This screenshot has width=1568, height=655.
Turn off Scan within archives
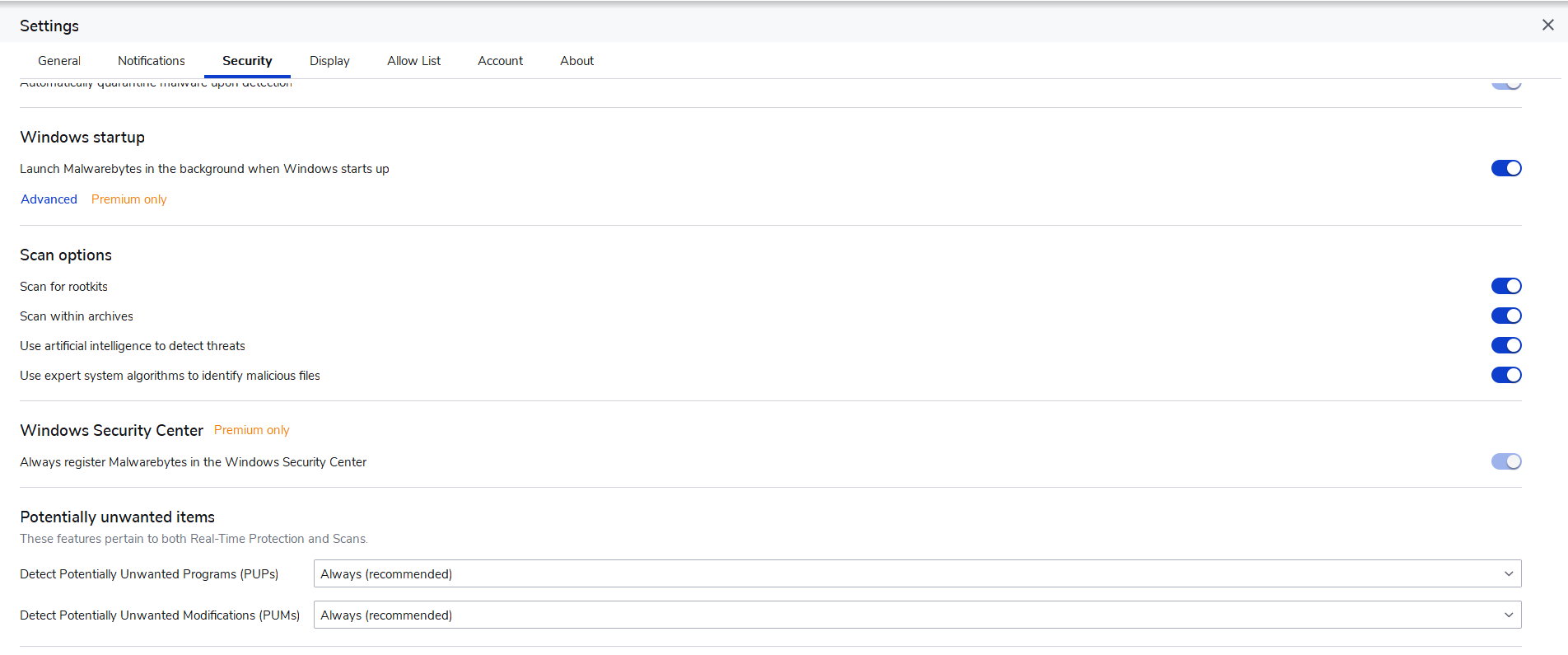tap(1506, 316)
